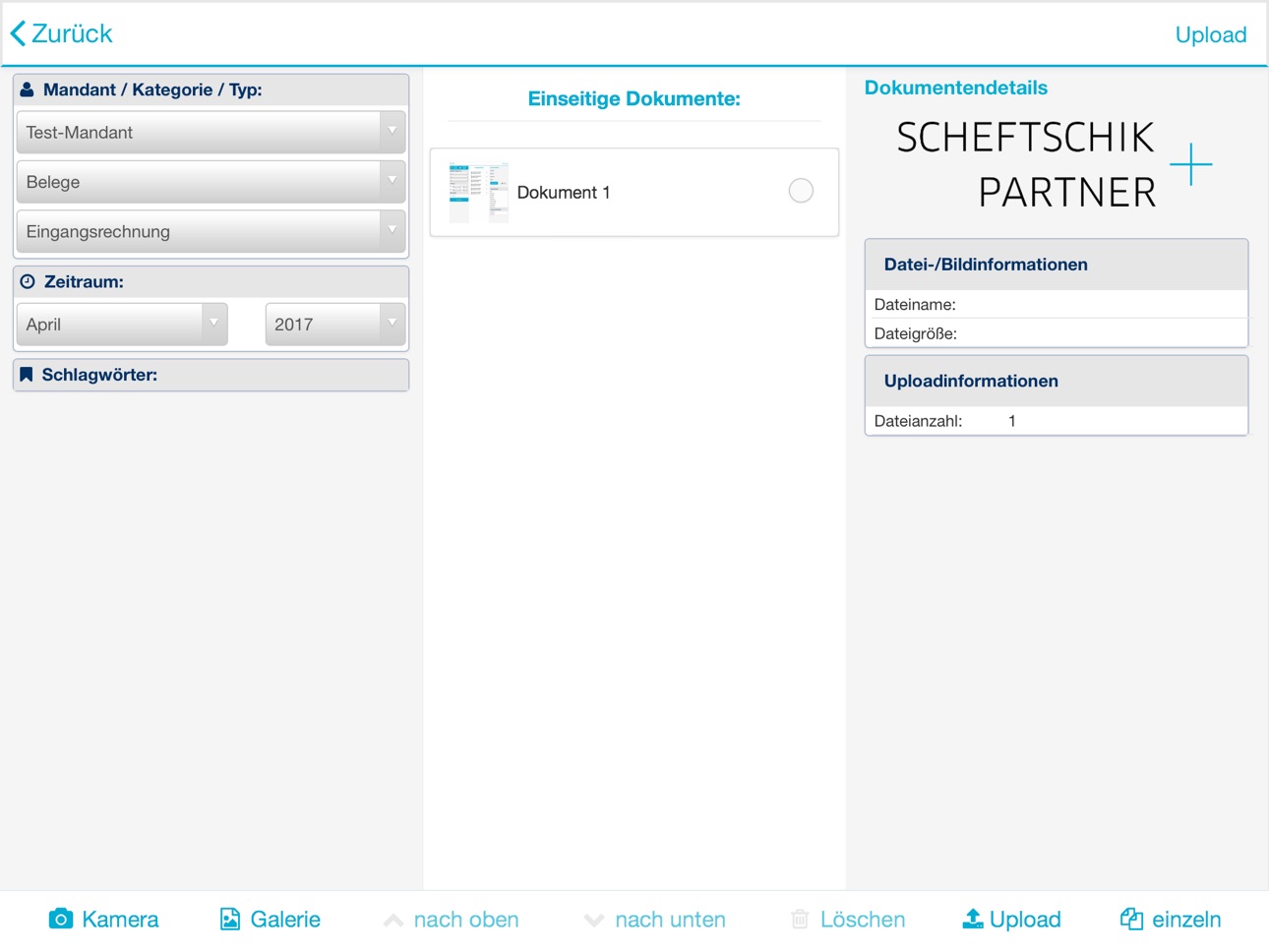Click the clock icon beside Zeitraum
This screenshot has width=1269, height=952.
pos(28,281)
